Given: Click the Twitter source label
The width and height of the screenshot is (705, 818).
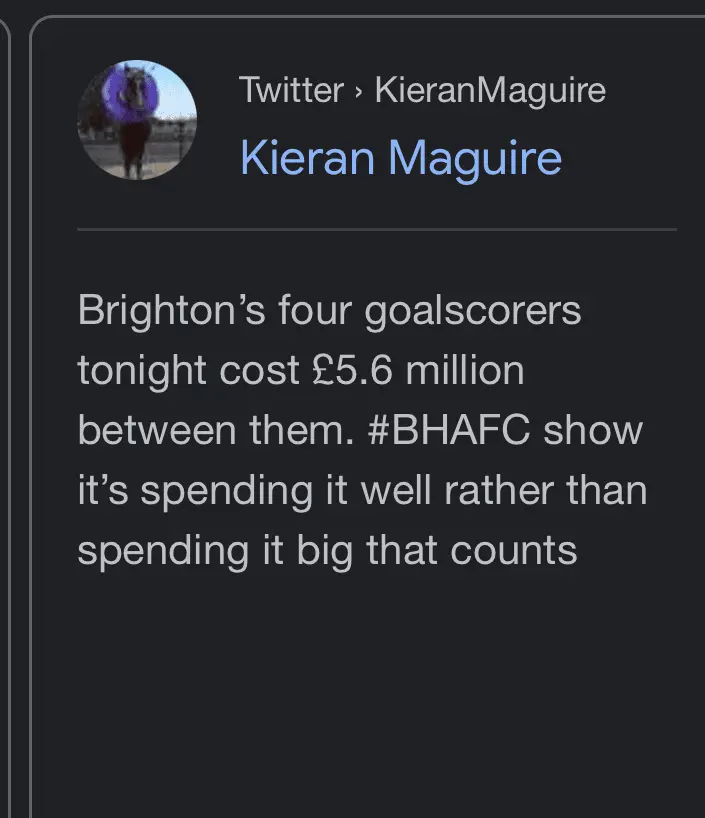Looking at the screenshot, I should [x=290, y=90].
